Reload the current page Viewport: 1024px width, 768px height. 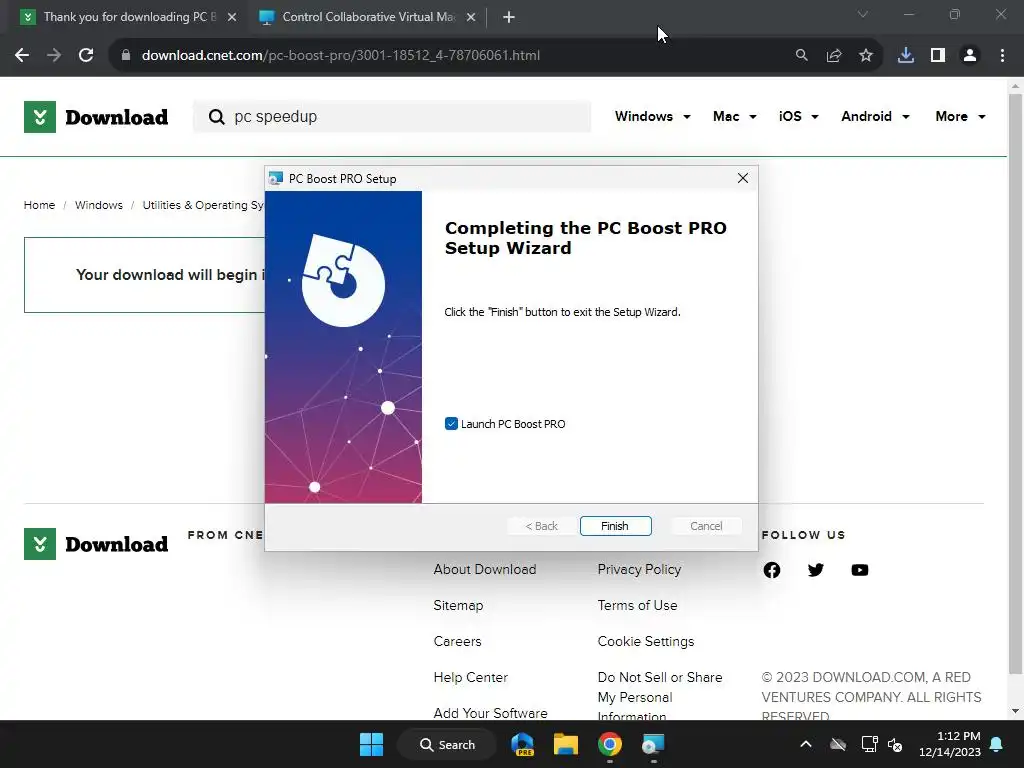point(86,56)
